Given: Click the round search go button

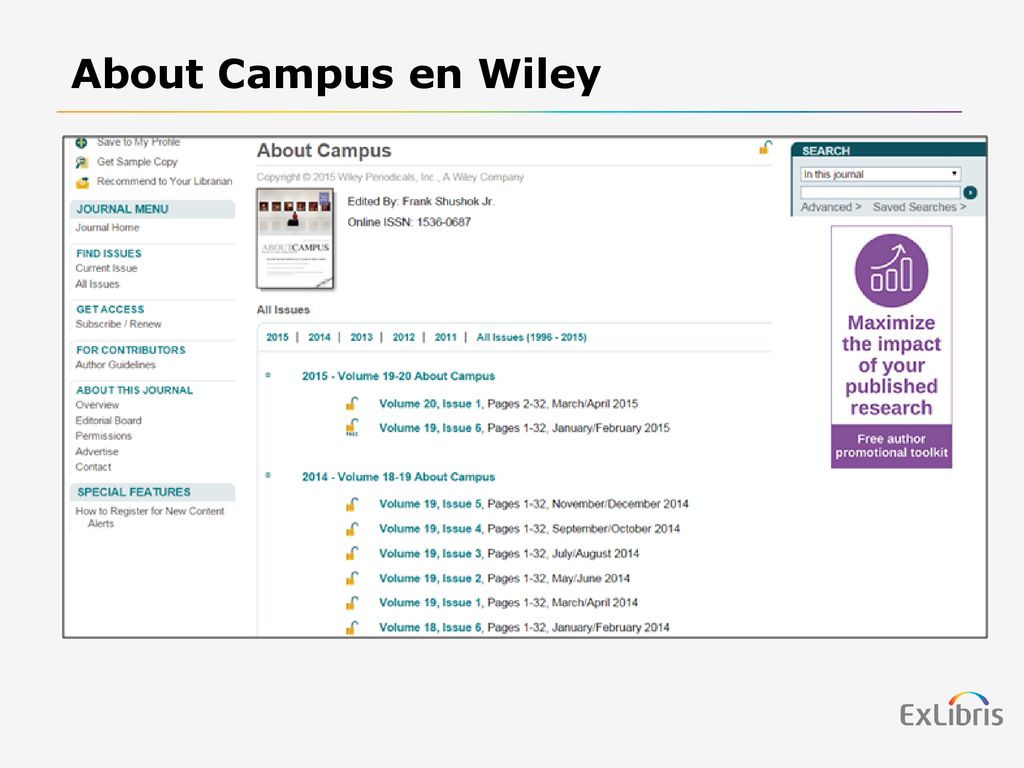Looking at the screenshot, I should click(x=970, y=193).
